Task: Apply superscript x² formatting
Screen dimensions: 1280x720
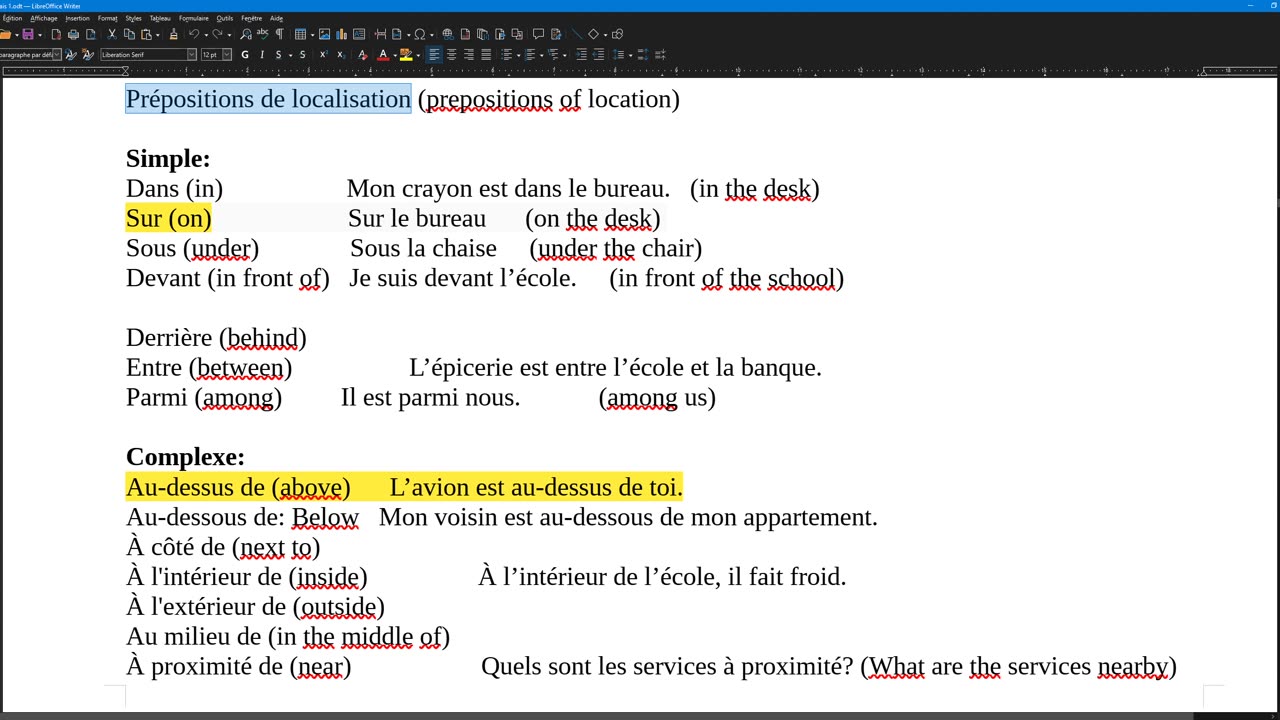Action: click(323, 55)
